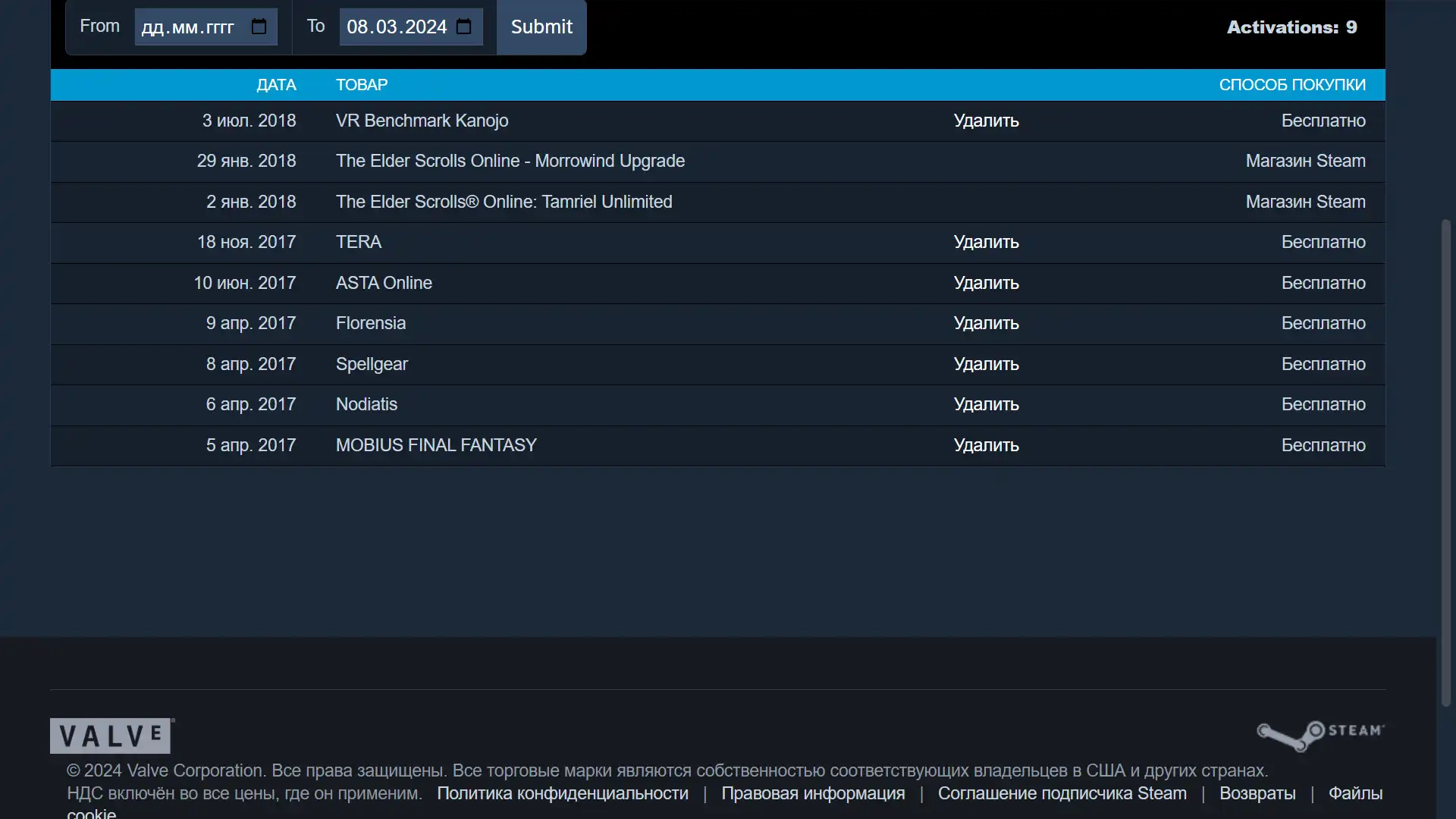This screenshot has height=819, width=1456.
Task: Click the ДАТА column header
Action: (276, 85)
